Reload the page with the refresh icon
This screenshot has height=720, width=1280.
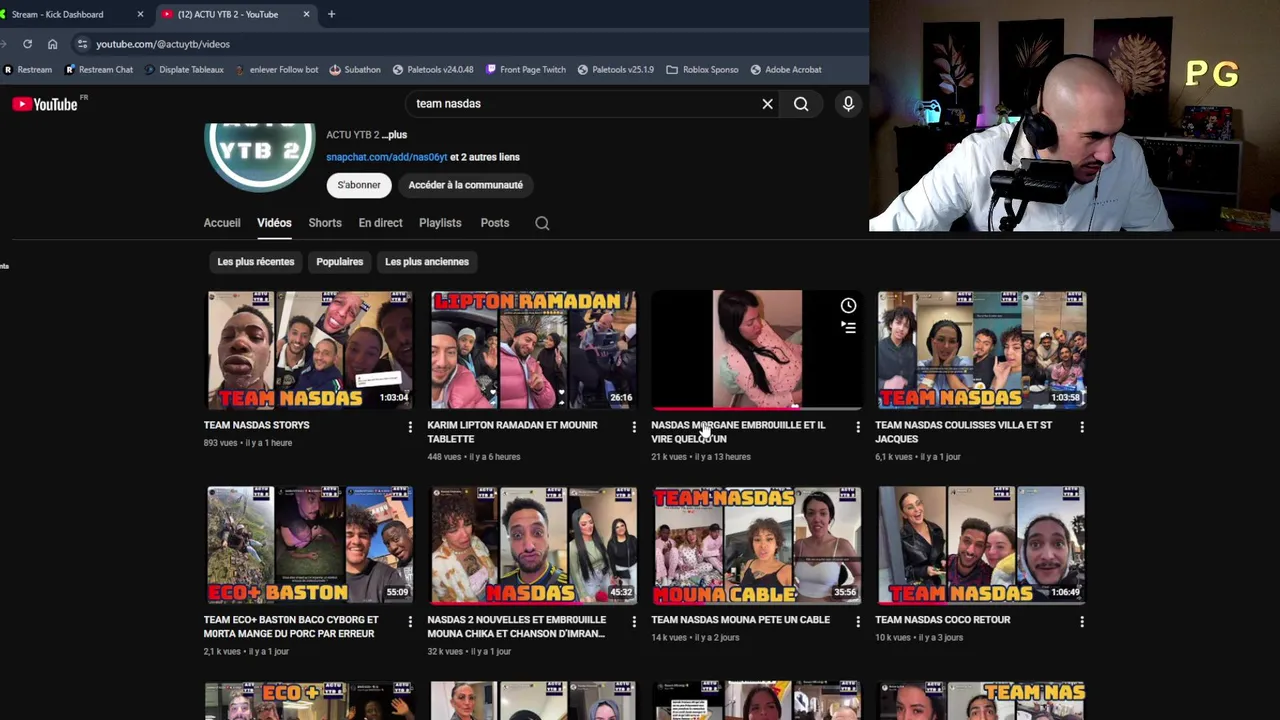pyautogui.click(x=27, y=44)
